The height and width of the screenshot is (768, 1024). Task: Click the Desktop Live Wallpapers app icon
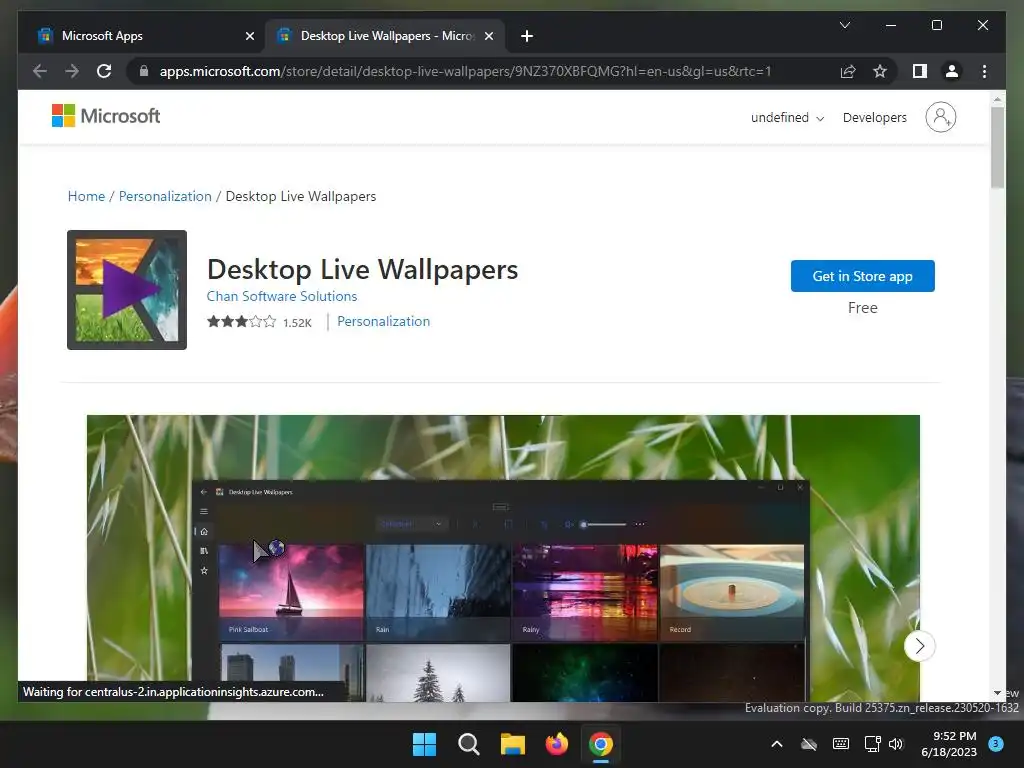pyautogui.click(x=127, y=289)
